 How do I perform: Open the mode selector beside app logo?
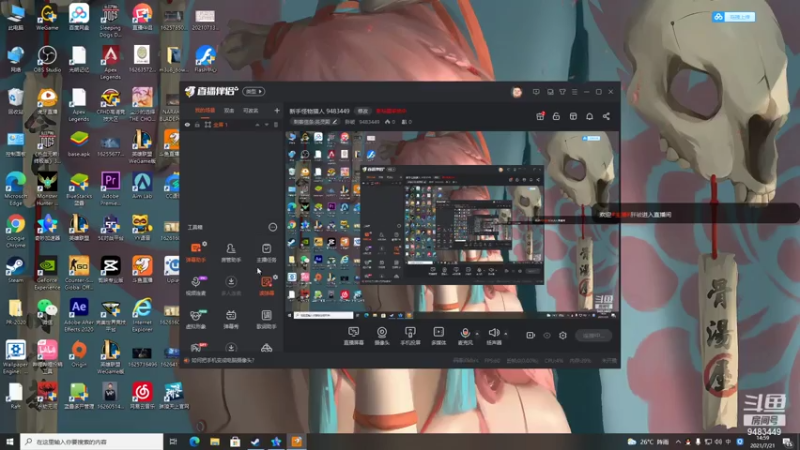[254, 91]
